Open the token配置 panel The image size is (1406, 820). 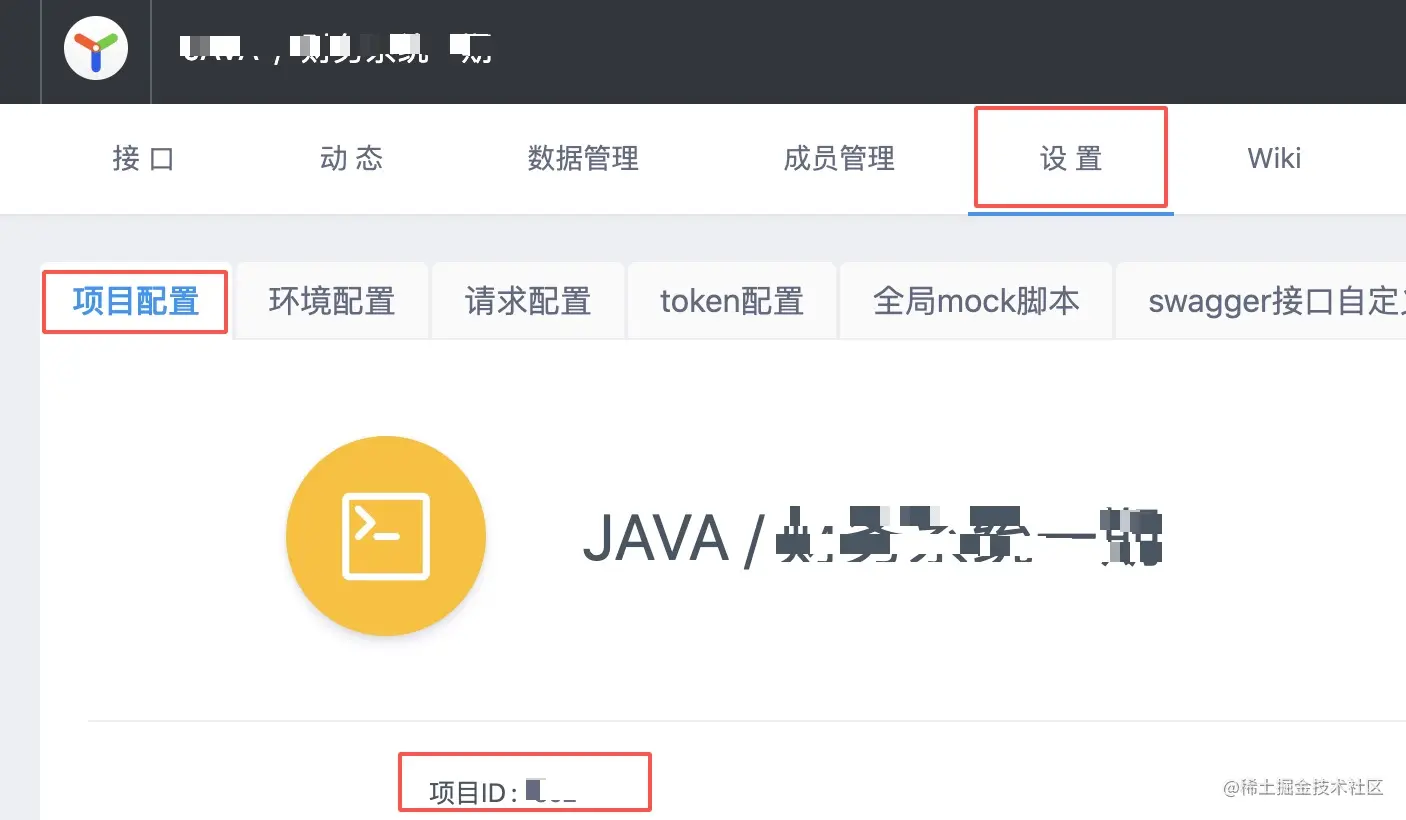(732, 301)
